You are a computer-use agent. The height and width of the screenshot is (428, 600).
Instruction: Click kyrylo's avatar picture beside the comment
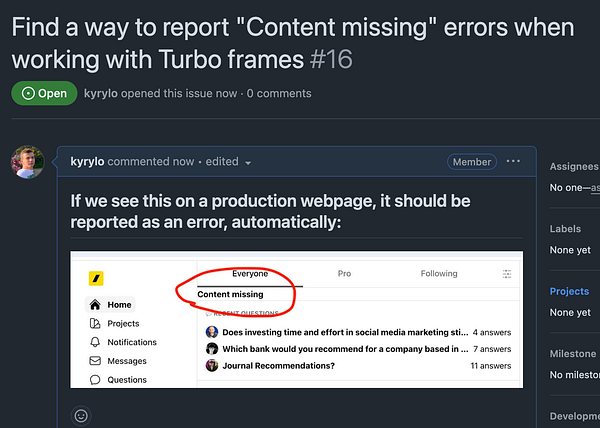click(x=27, y=162)
